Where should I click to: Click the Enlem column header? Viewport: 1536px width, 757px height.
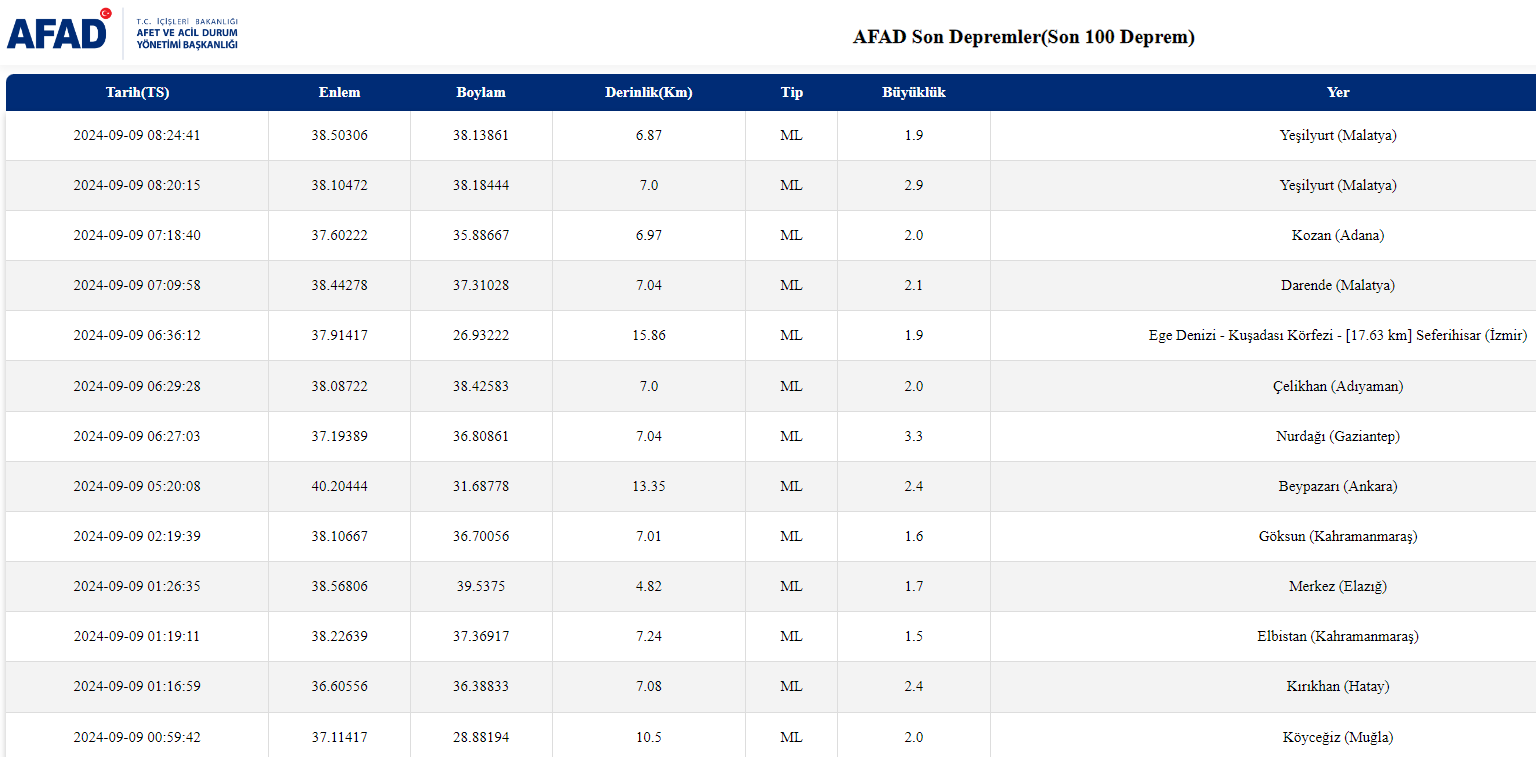[339, 92]
